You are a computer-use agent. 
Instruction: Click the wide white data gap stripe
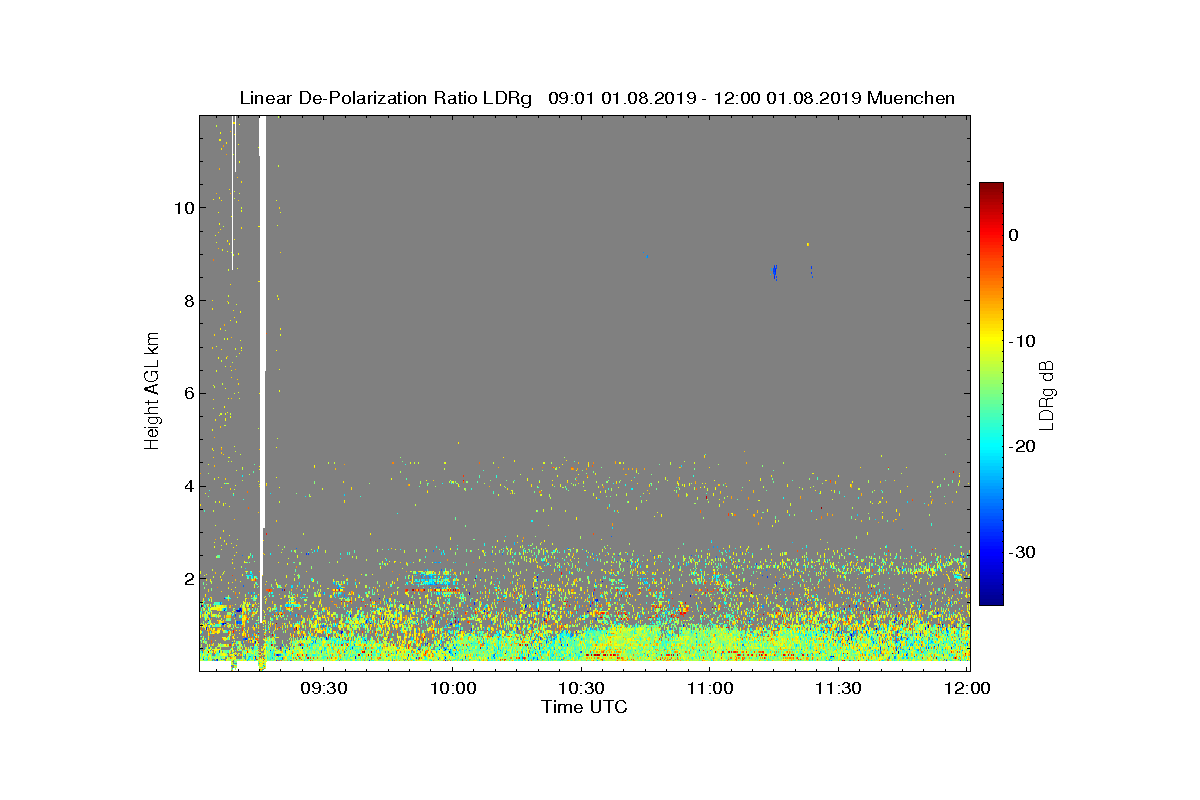click(x=263, y=368)
